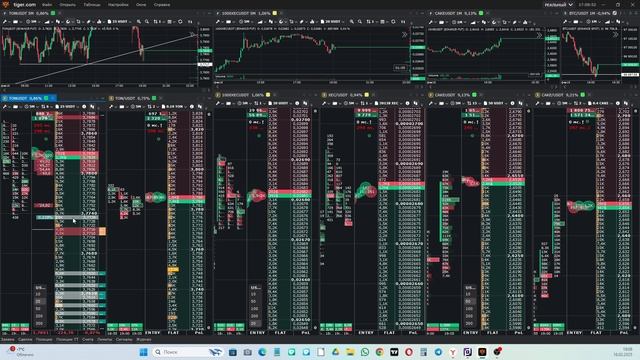Open settings wrench in the XEC/USDT order book
The width and height of the screenshot is (640, 360).
point(324,103)
